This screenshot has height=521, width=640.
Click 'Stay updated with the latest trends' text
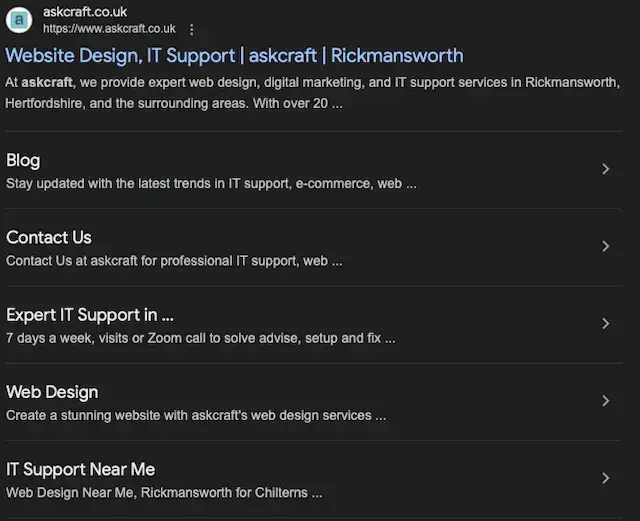211,184
